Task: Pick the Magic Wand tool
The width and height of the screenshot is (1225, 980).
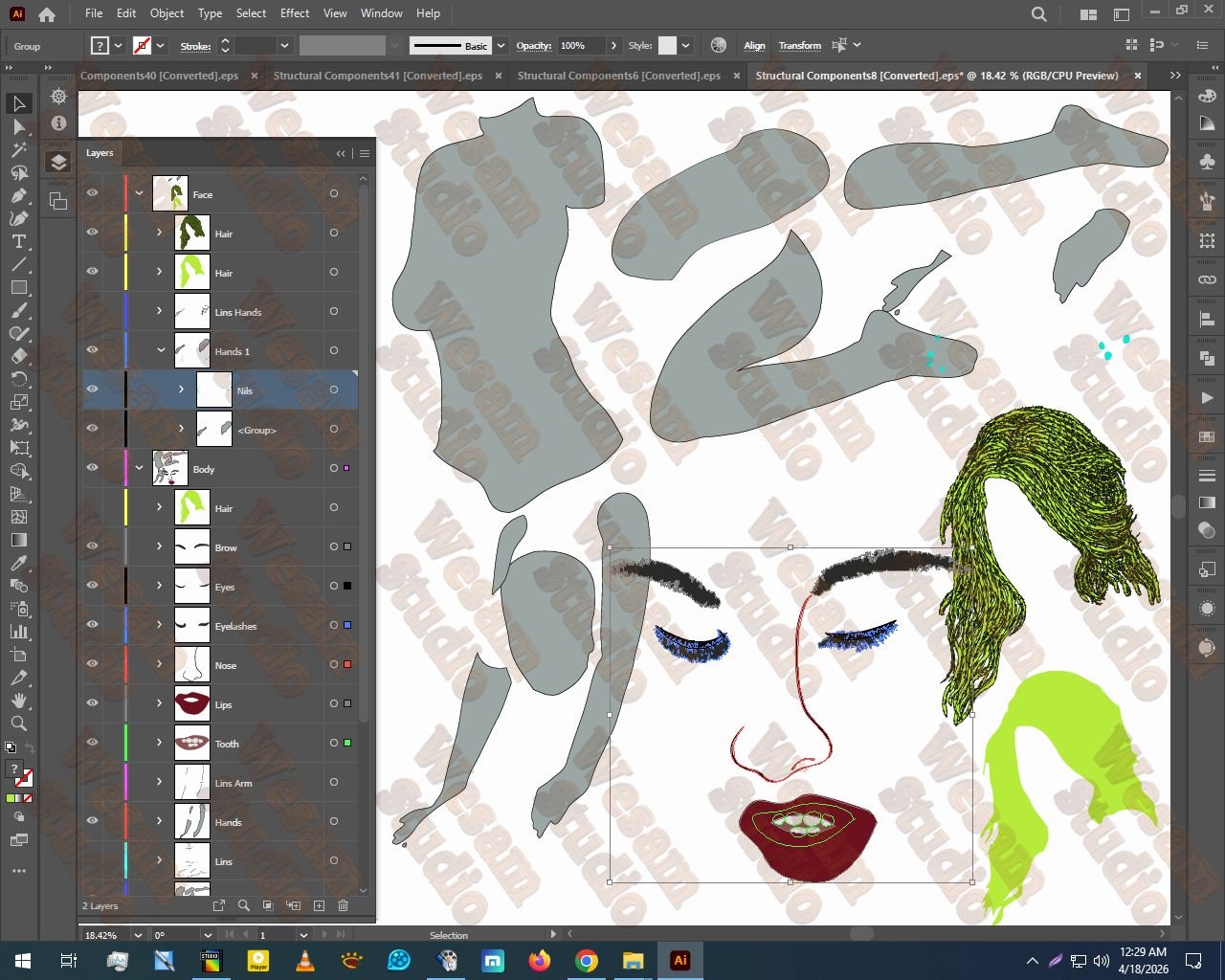Action: click(19, 149)
